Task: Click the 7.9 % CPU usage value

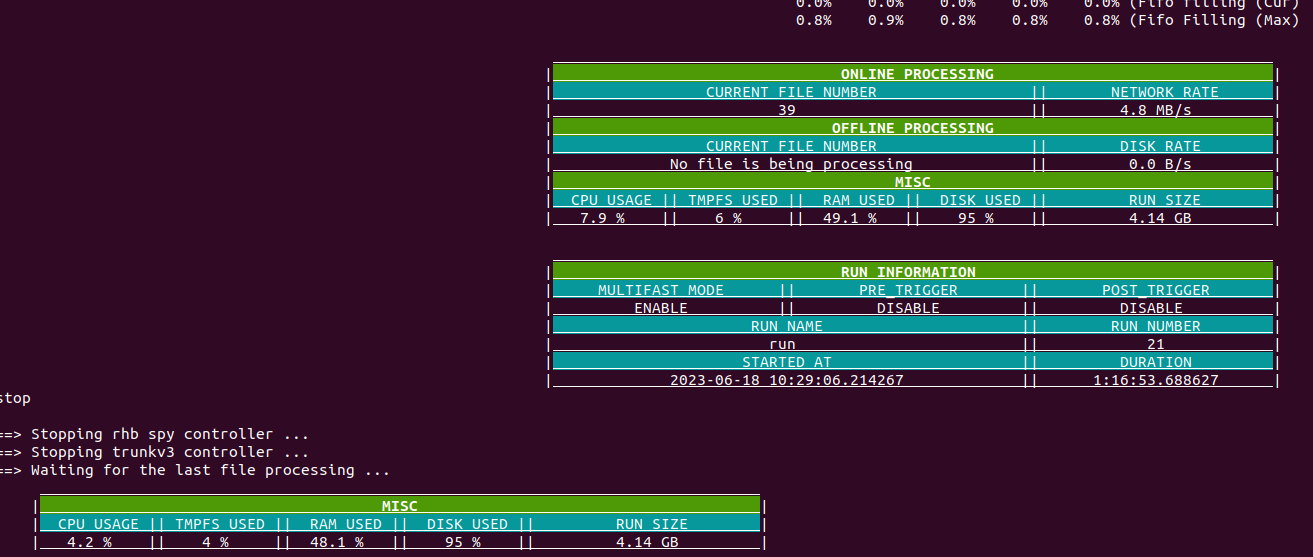Action: click(597, 218)
